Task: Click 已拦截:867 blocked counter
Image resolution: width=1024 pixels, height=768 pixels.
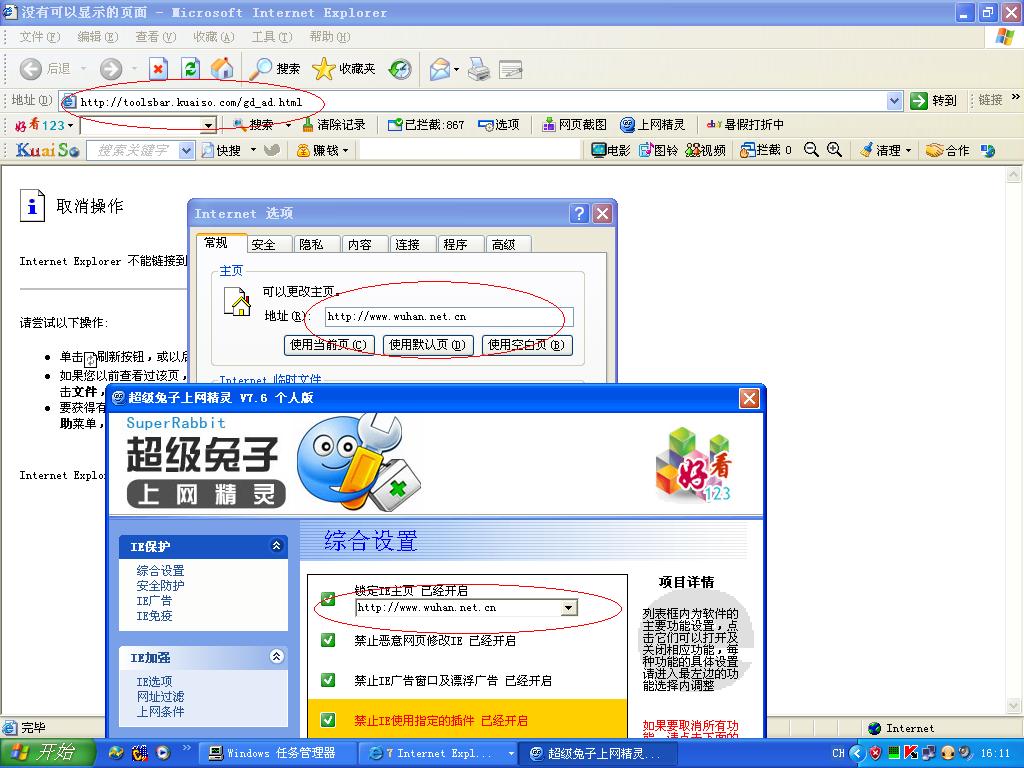Action: click(426, 125)
